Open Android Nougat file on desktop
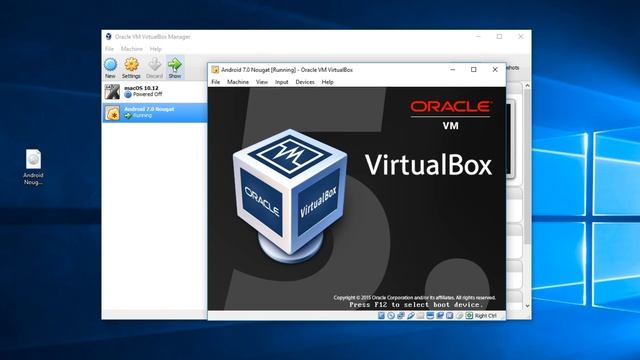640x360 pixels. tap(33, 167)
